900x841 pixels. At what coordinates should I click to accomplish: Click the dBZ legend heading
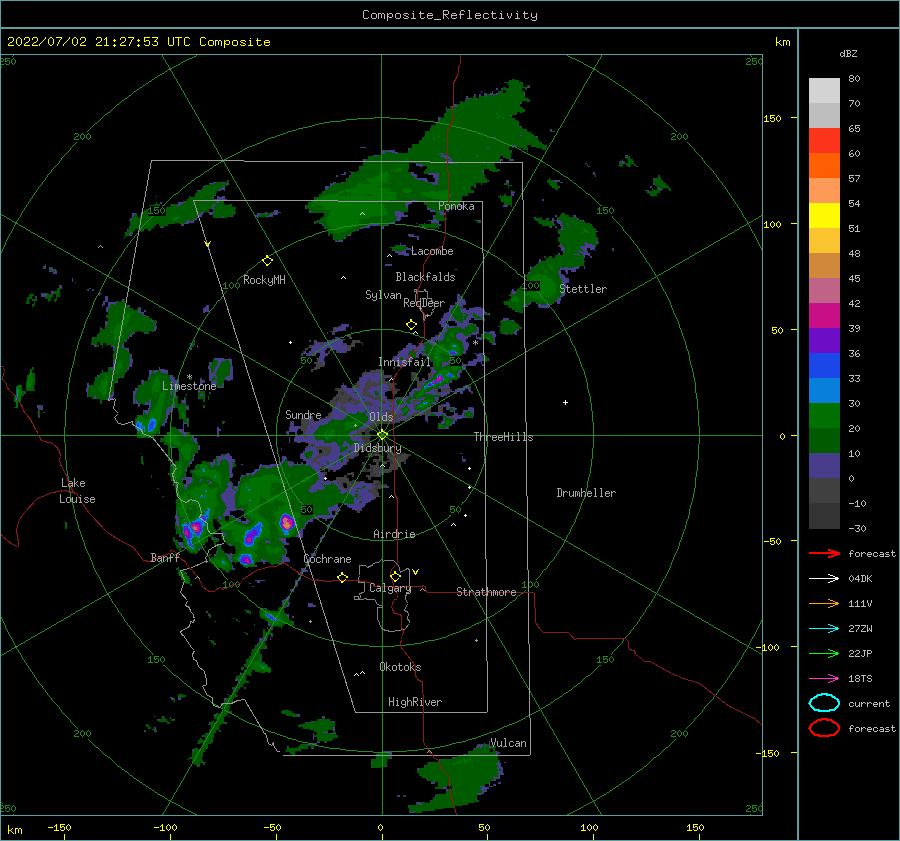(x=848, y=53)
